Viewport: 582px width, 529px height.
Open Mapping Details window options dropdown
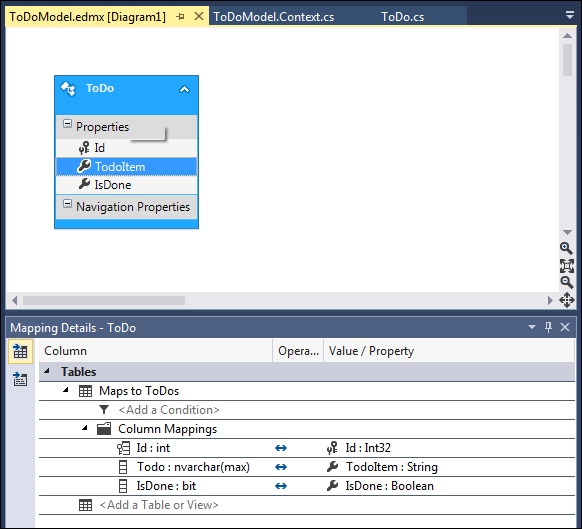pyautogui.click(x=532, y=327)
